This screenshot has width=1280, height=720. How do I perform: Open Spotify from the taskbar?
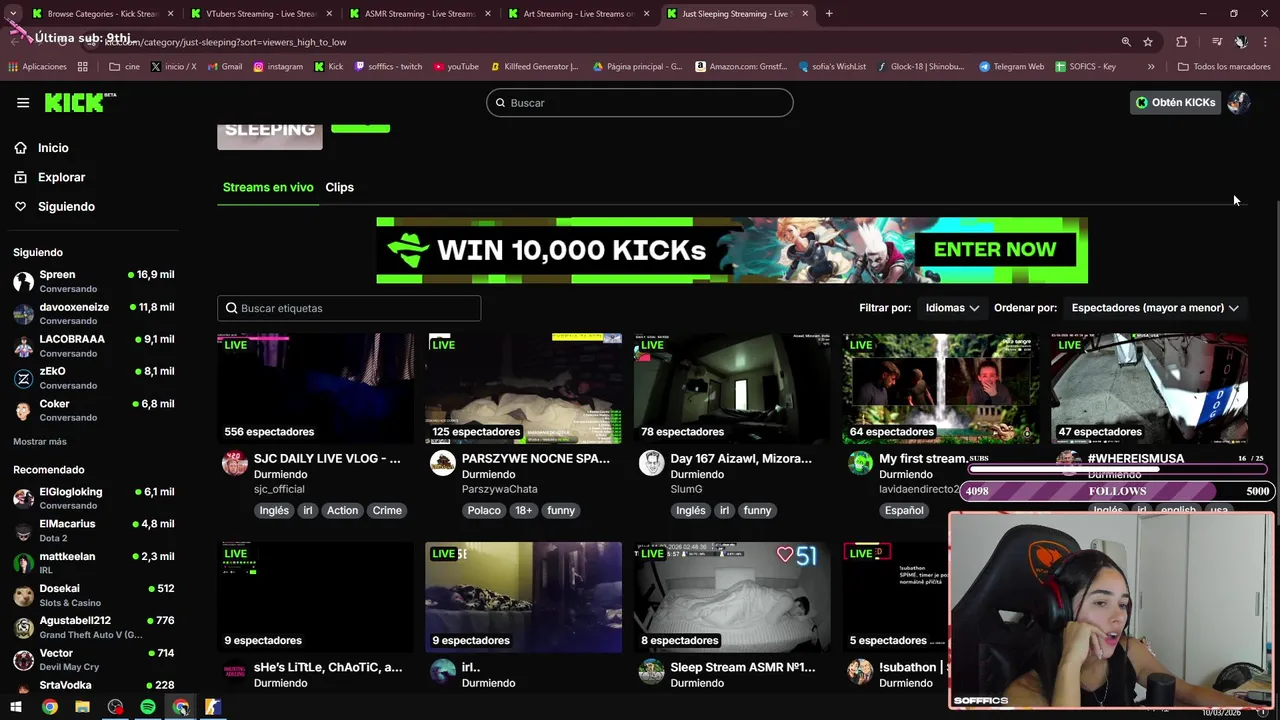148,707
